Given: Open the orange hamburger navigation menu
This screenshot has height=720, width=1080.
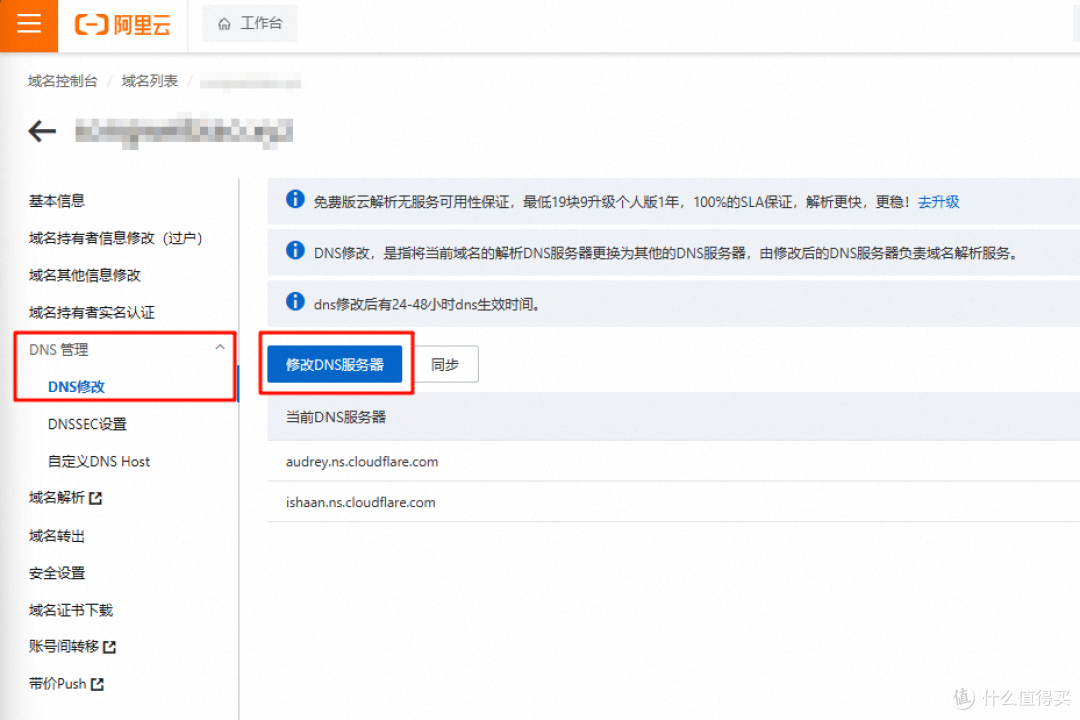Looking at the screenshot, I should [x=29, y=24].
